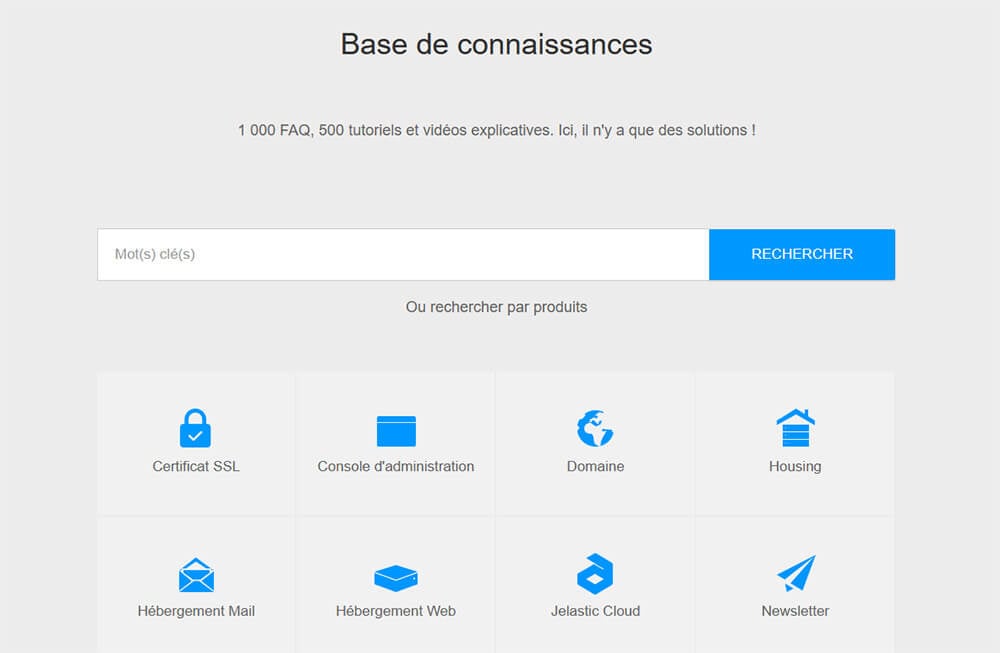This screenshot has width=1000, height=653.
Task: Click the Housing category tile
Action: (x=794, y=444)
